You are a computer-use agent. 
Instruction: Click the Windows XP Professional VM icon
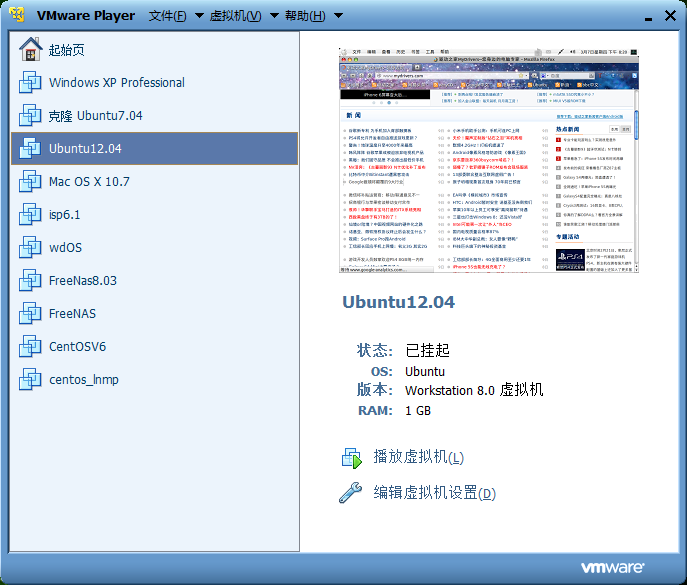pos(30,82)
